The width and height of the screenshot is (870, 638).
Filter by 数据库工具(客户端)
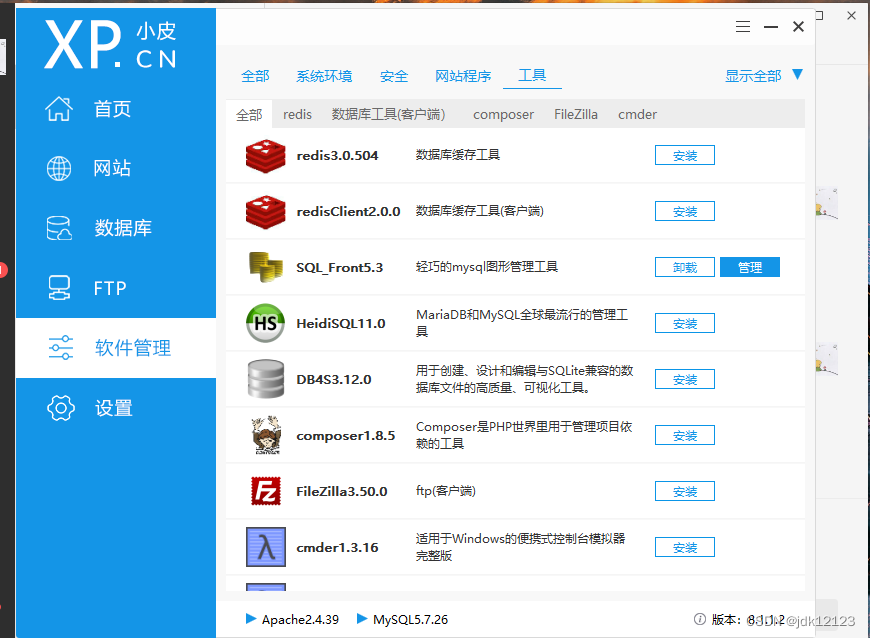[388, 114]
